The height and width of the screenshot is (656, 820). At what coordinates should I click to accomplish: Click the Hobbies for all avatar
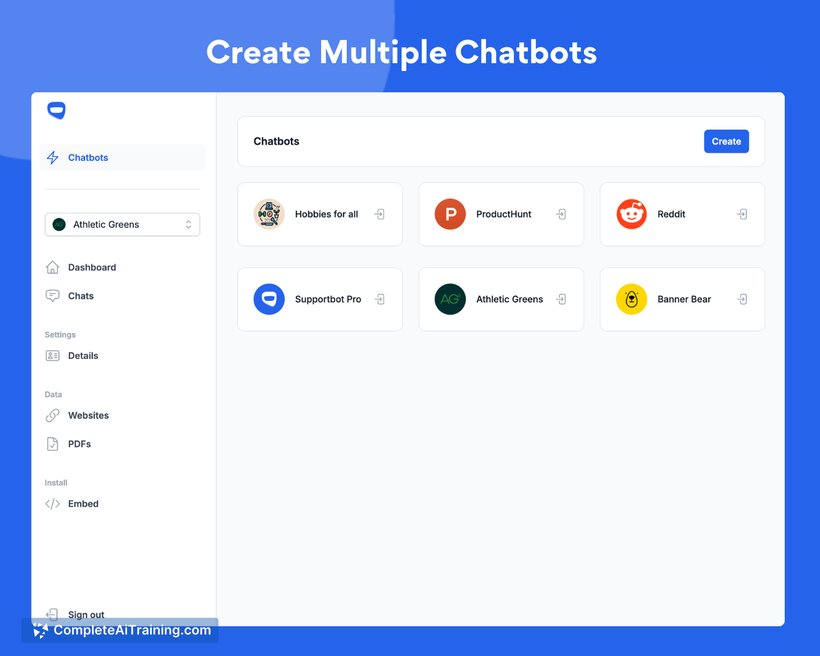point(269,214)
